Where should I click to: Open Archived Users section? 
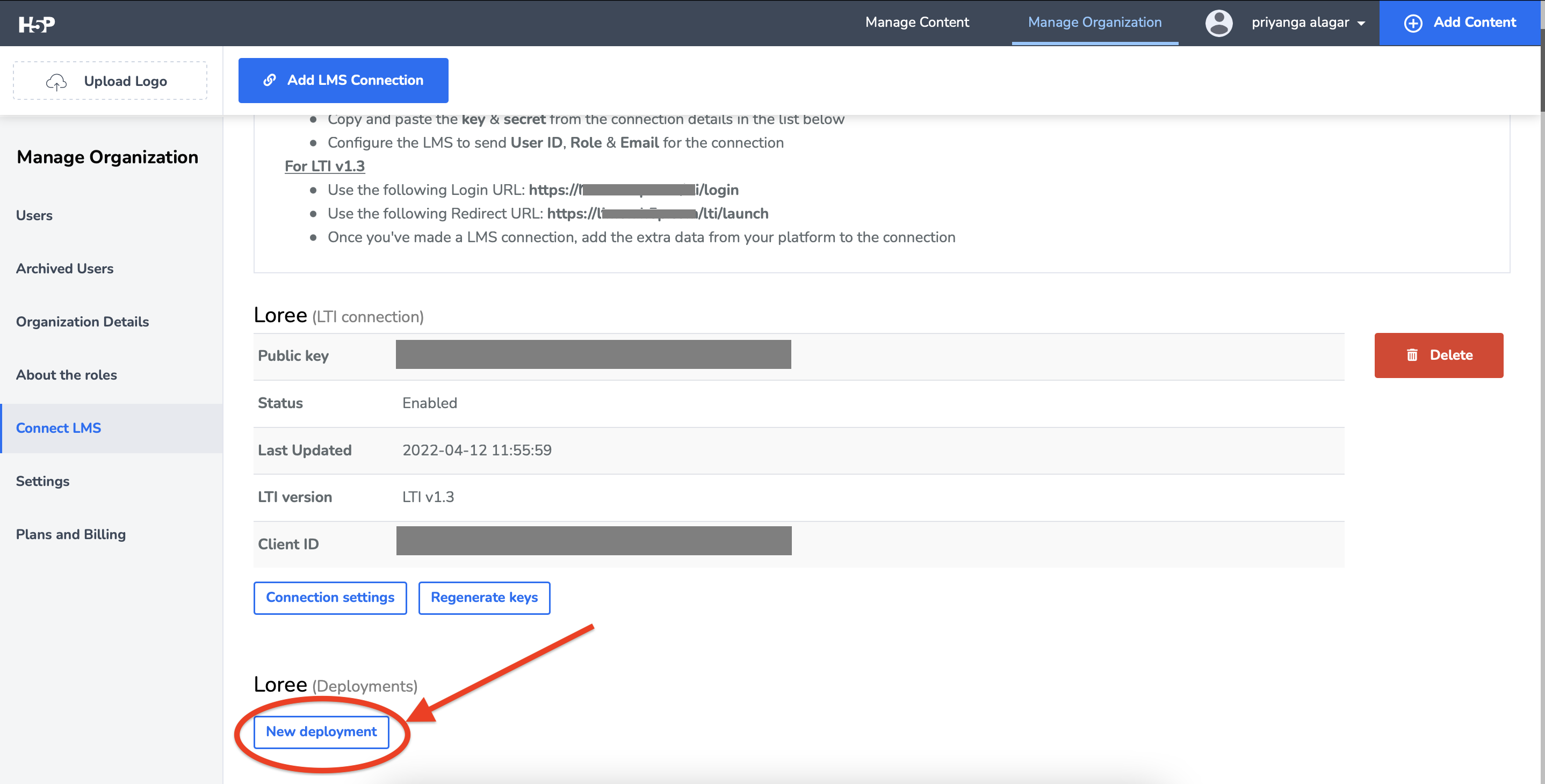coord(65,268)
